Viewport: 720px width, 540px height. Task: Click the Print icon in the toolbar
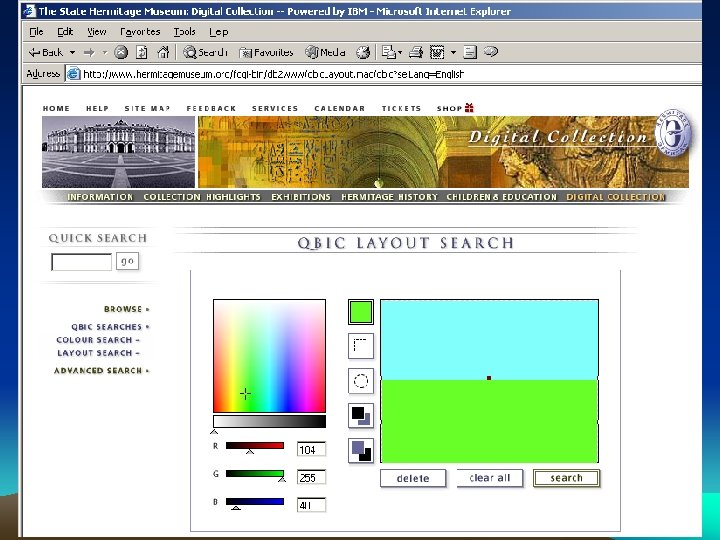416,52
